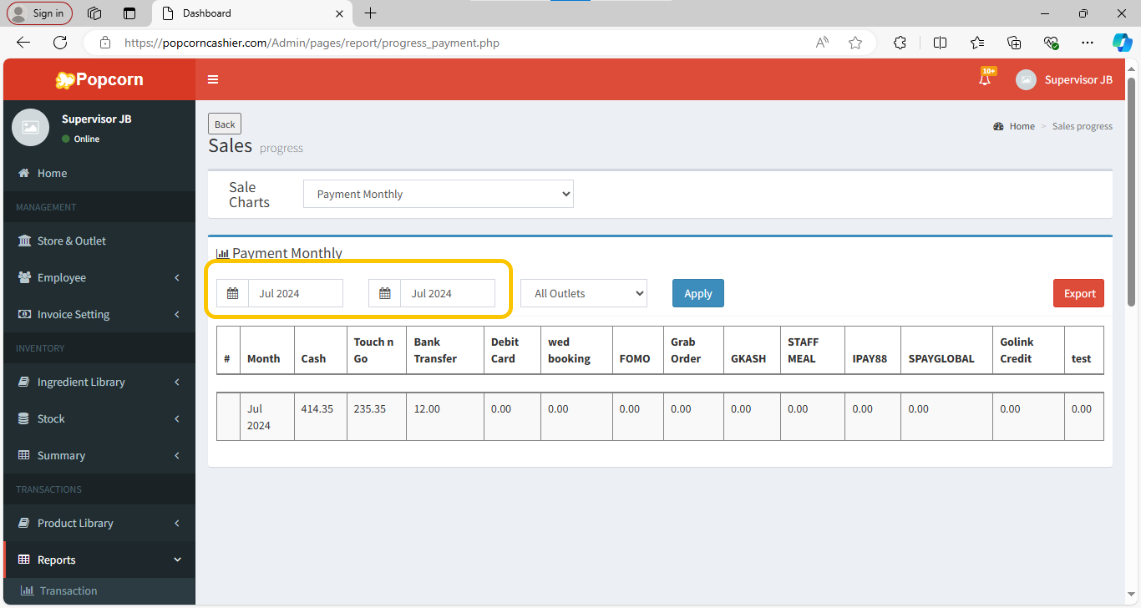This screenshot has height=608, width=1141.
Task: Open the Sale Charts Payment Monthly dropdown
Action: coord(438,194)
